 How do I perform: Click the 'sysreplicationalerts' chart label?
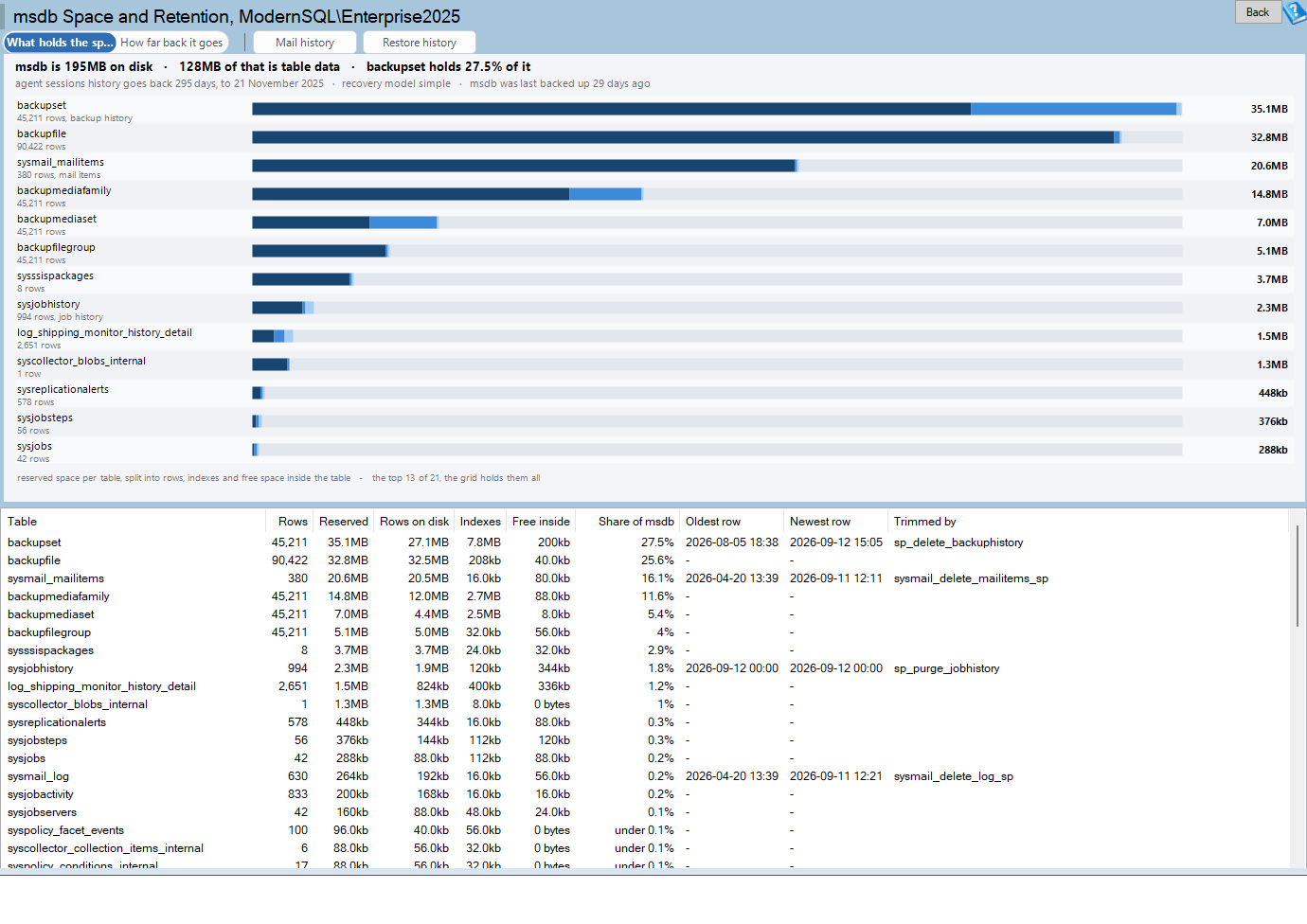click(x=63, y=389)
